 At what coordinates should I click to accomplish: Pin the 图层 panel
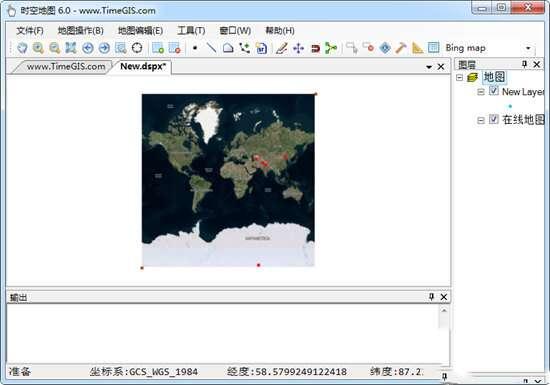tap(524, 64)
